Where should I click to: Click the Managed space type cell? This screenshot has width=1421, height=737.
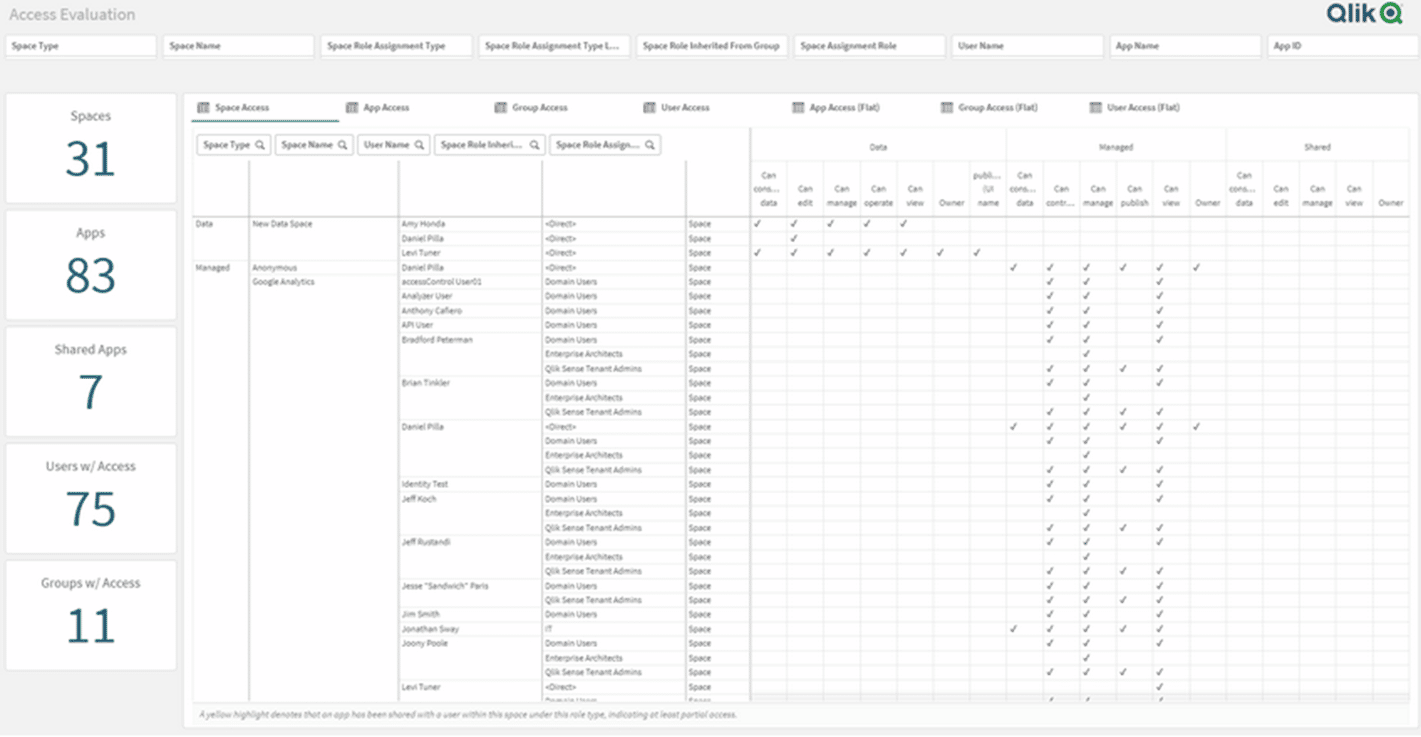pos(212,268)
